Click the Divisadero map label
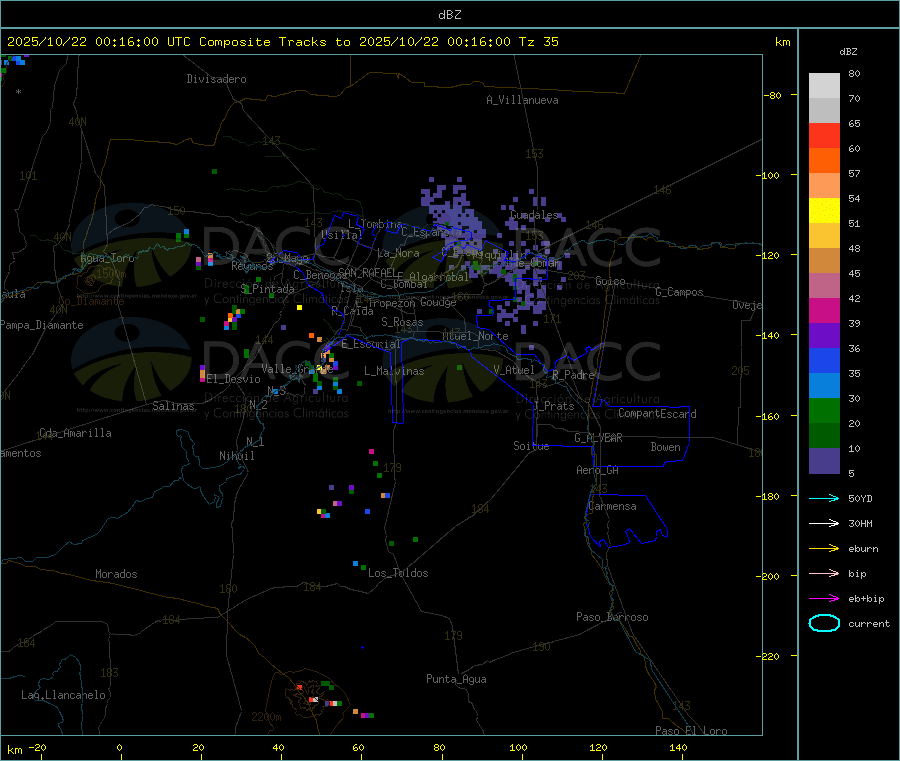 point(216,79)
